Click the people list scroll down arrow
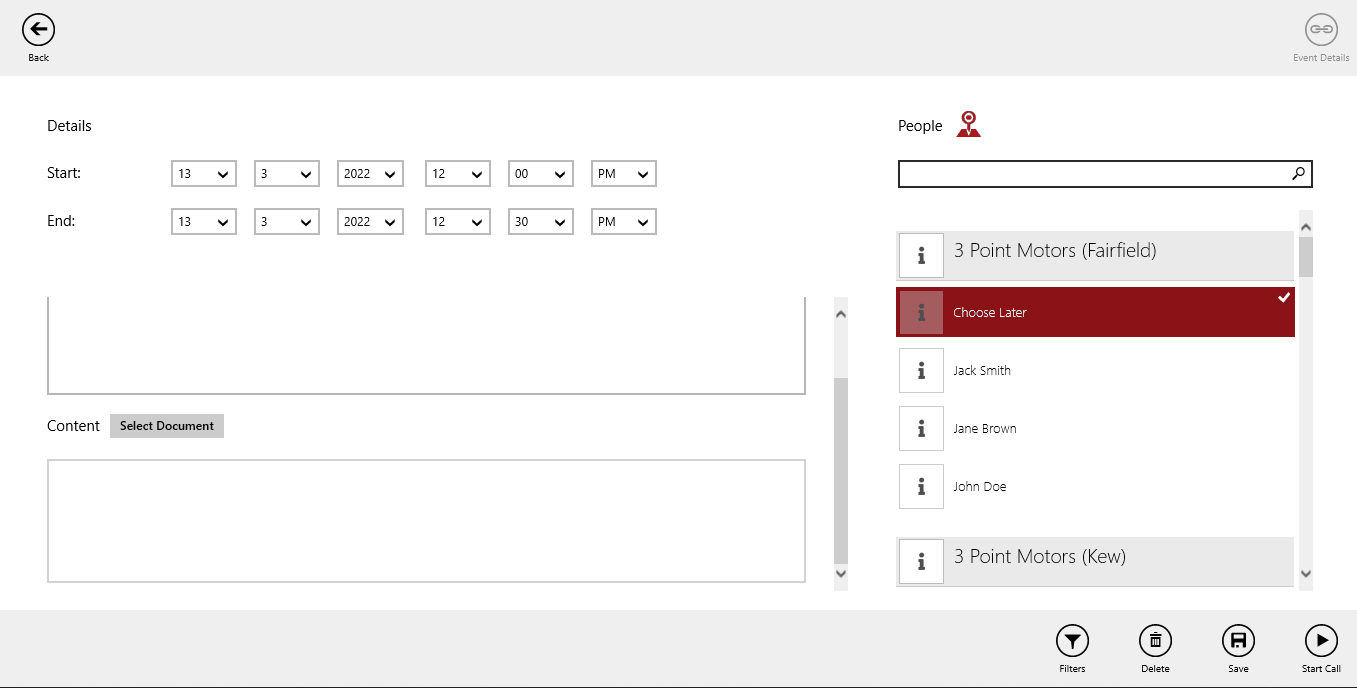The image size is (1357, 688). (1305, 574)
